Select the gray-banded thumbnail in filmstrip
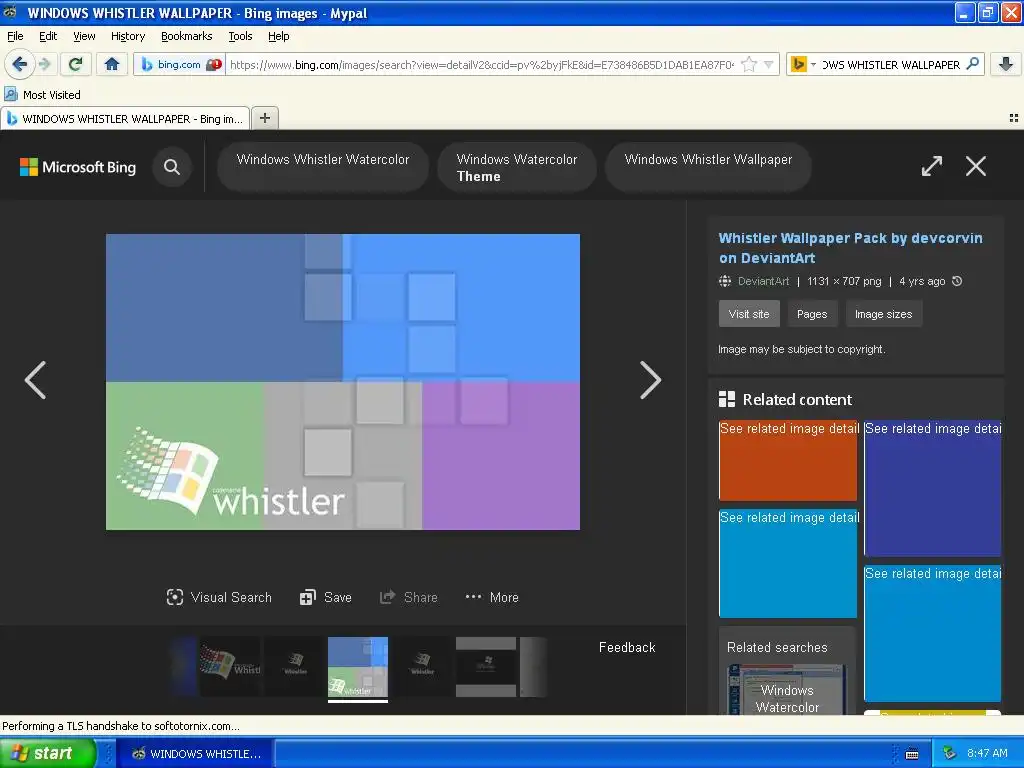Screen dimensions: 1024x768 click(x=486, y=666)
